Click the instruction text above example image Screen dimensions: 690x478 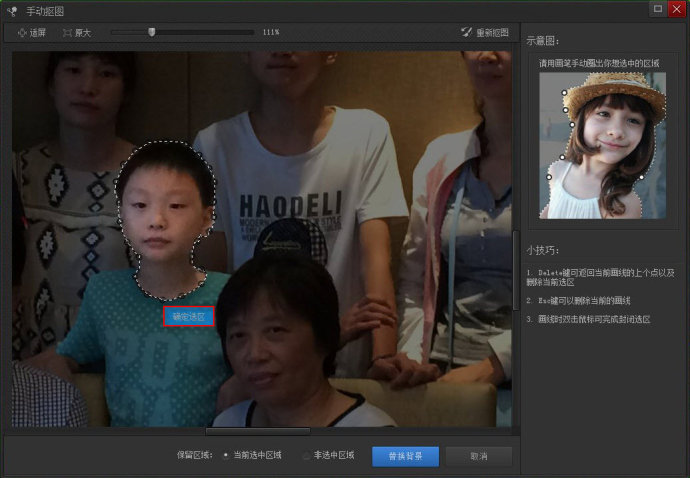pyautogui.click(x=599, y=63)
